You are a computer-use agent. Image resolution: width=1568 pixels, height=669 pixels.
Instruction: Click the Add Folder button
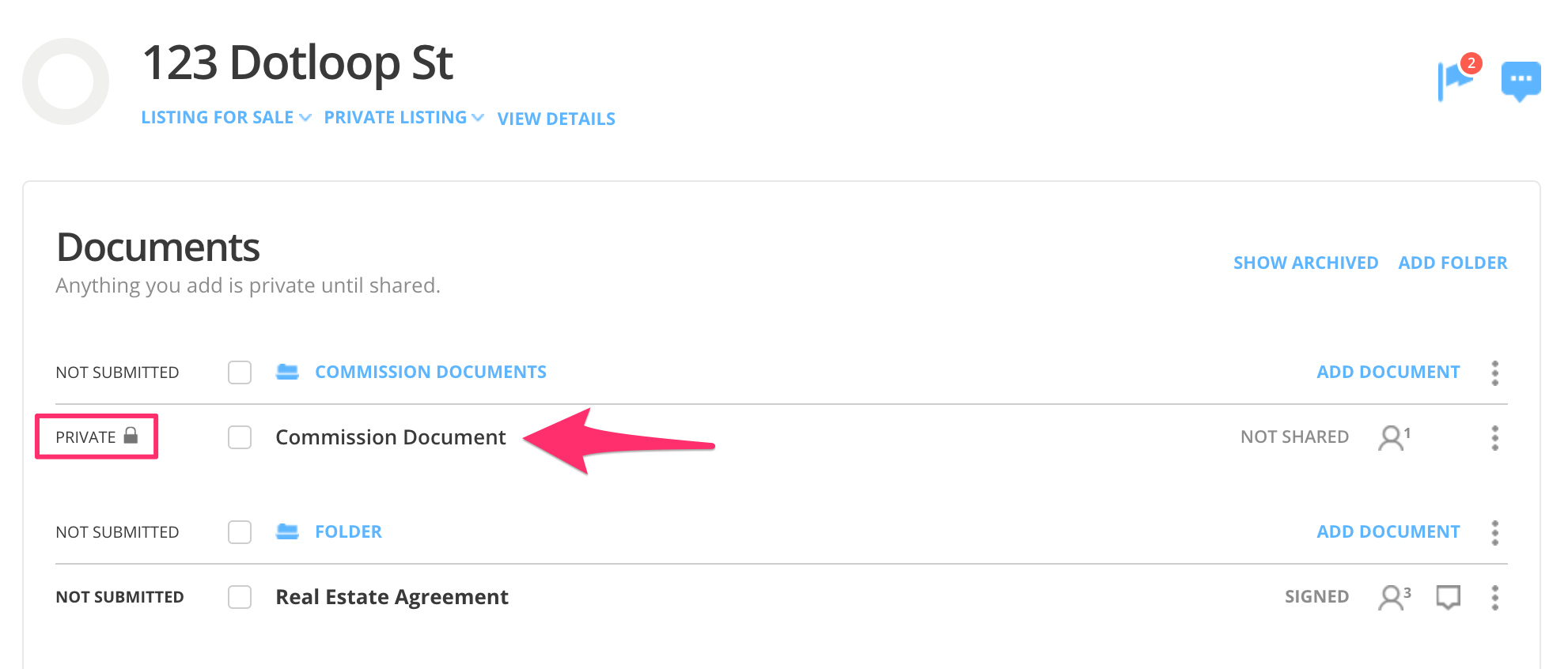(1452, 263)
